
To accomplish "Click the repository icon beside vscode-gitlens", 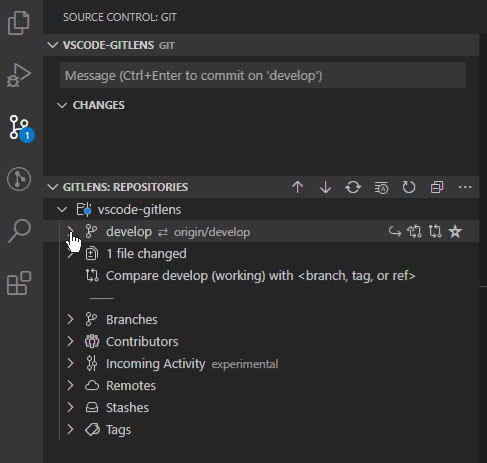I will (x=84, y=210).
